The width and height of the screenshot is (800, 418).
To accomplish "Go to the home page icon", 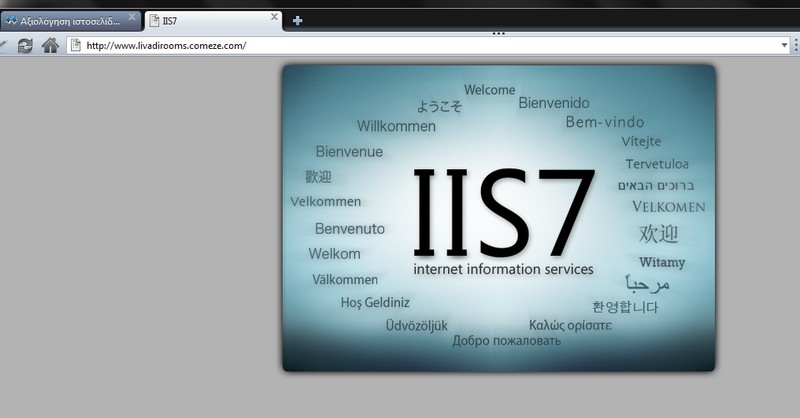I will pos(50,45).
